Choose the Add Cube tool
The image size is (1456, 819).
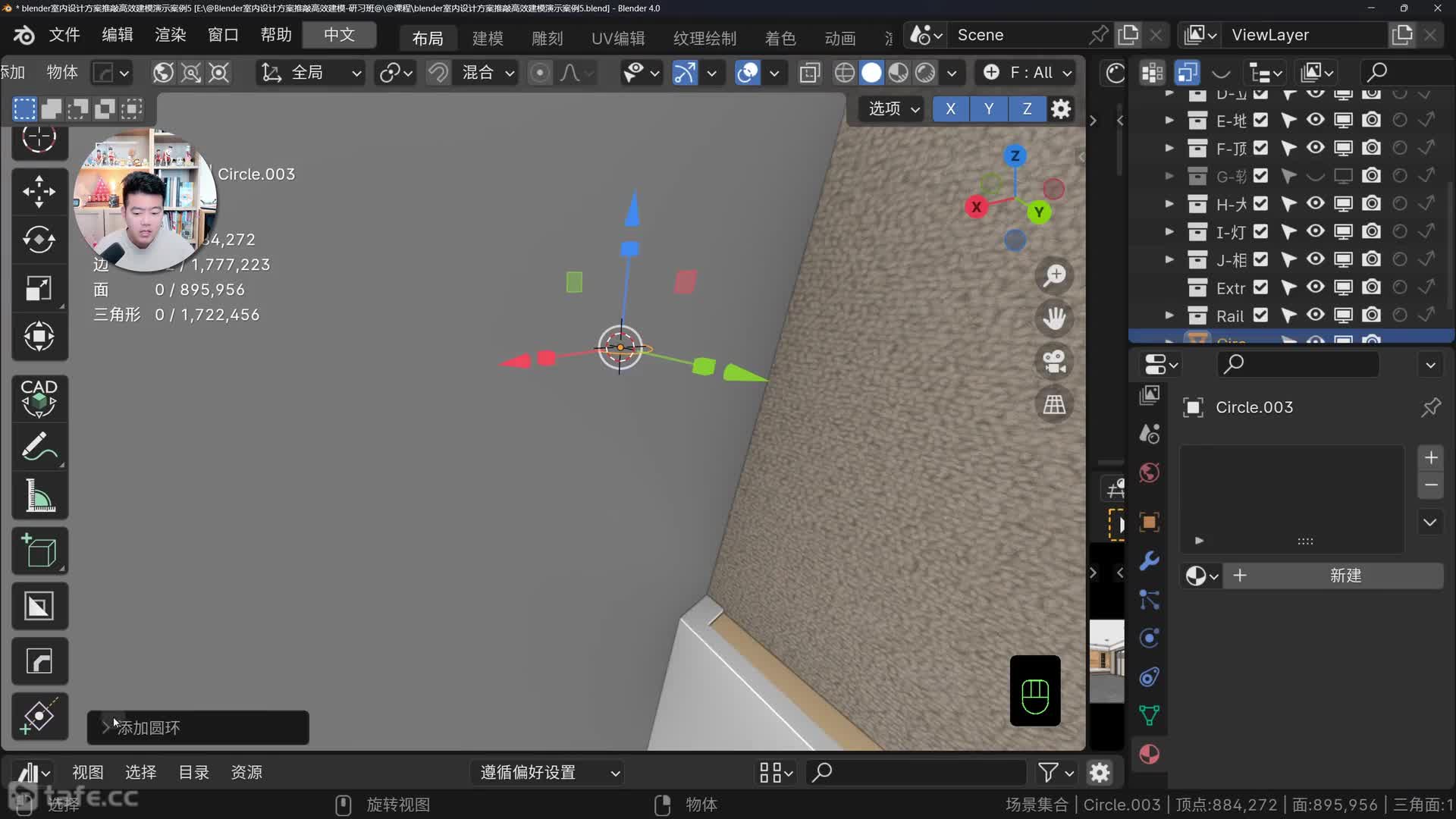tap(39, 551)
